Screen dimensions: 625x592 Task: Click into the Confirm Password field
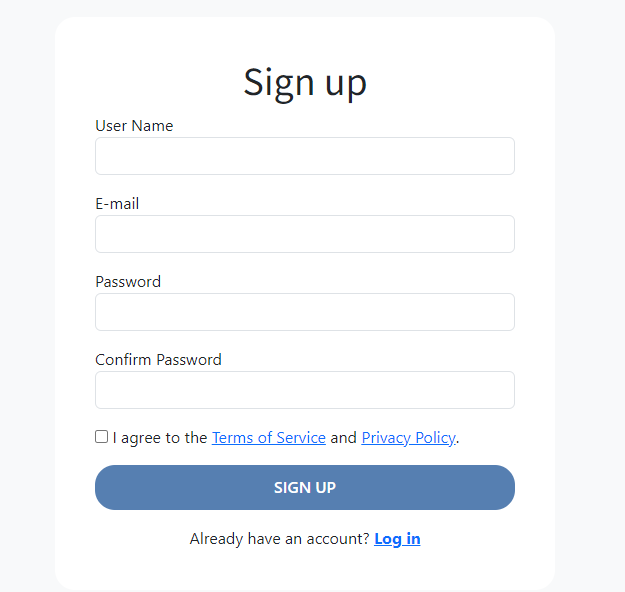click(x=304, y=390)
